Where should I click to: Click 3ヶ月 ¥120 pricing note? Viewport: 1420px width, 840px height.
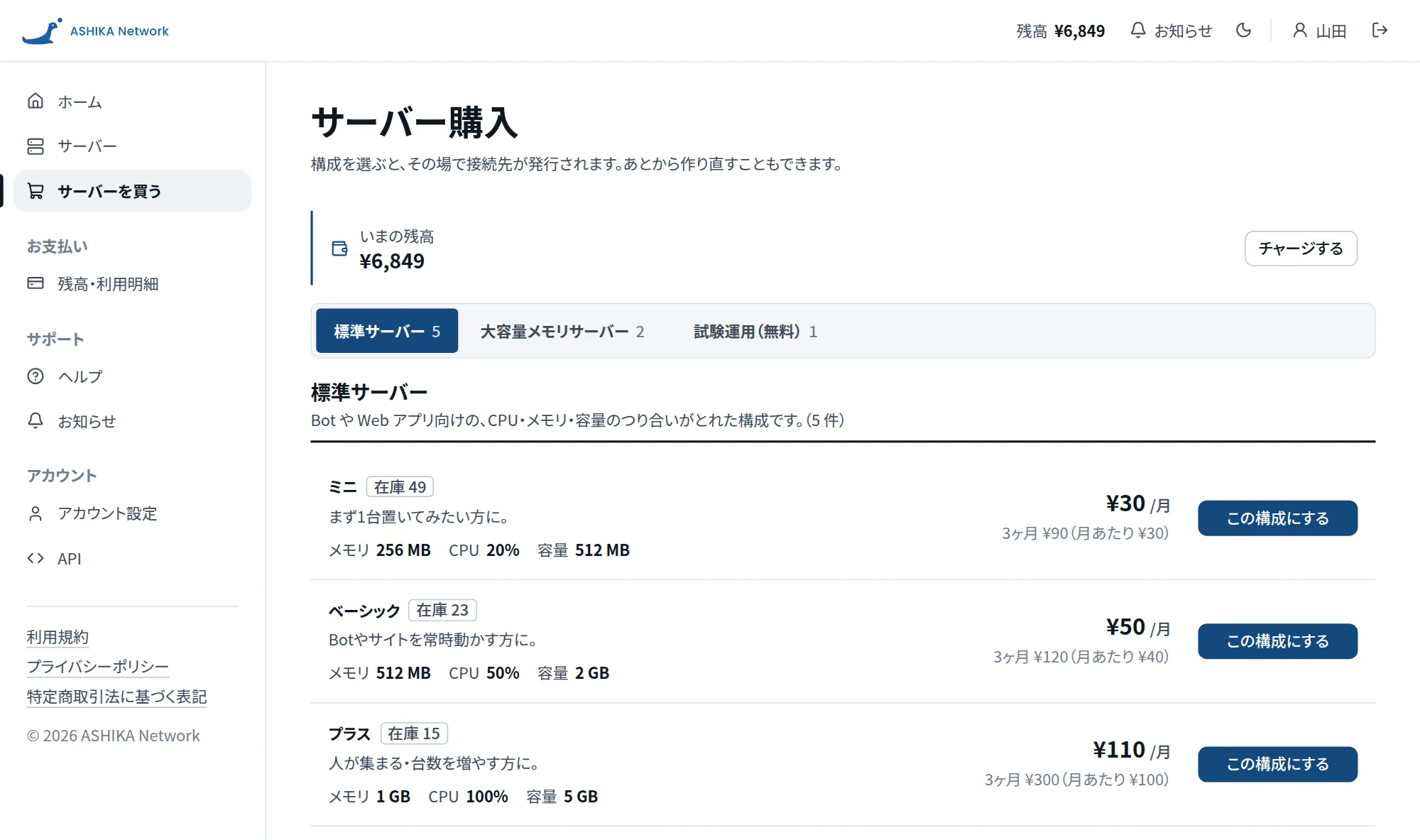point(1081,657)
